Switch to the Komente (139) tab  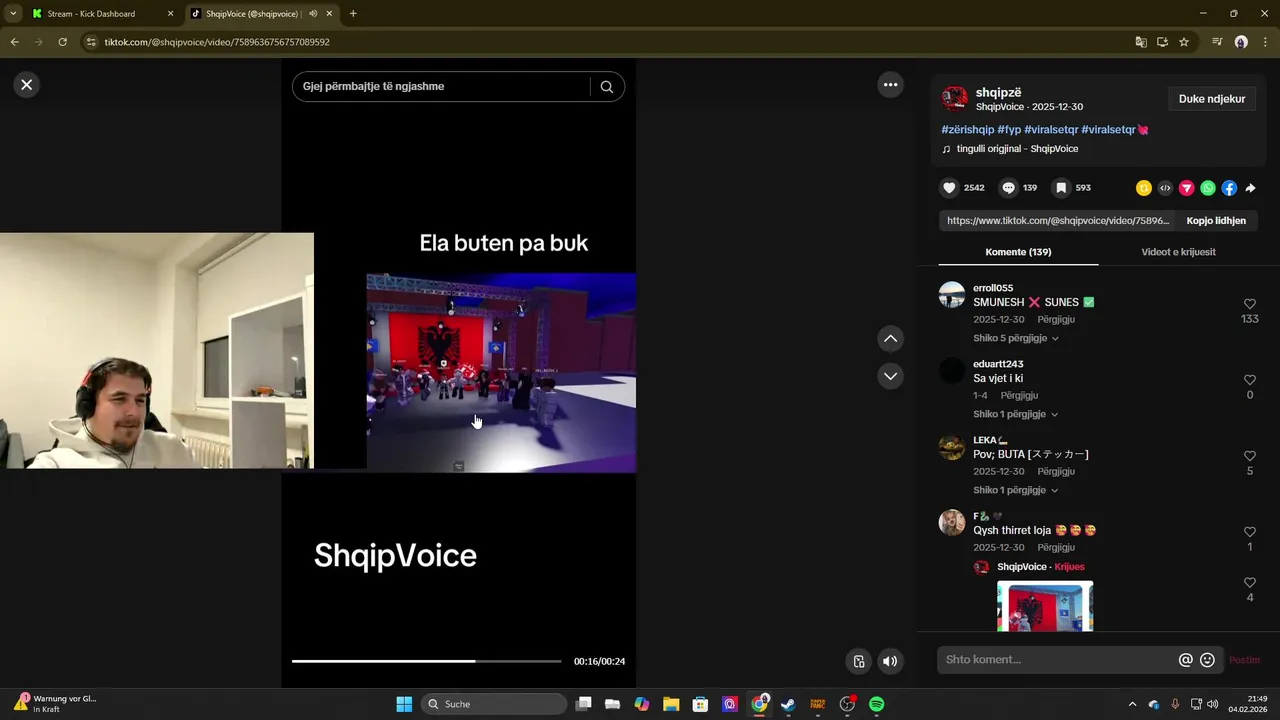click(x=1018, y=252)
